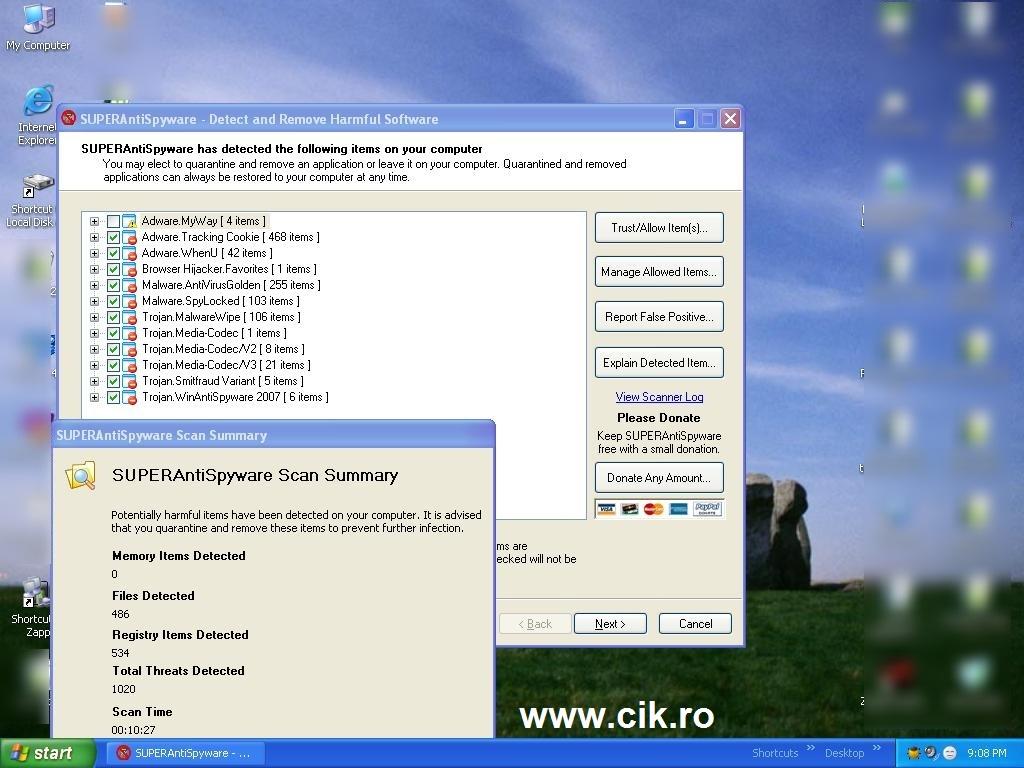Expand the Browser Hijacker.Favorites tree node

(95, 269)
